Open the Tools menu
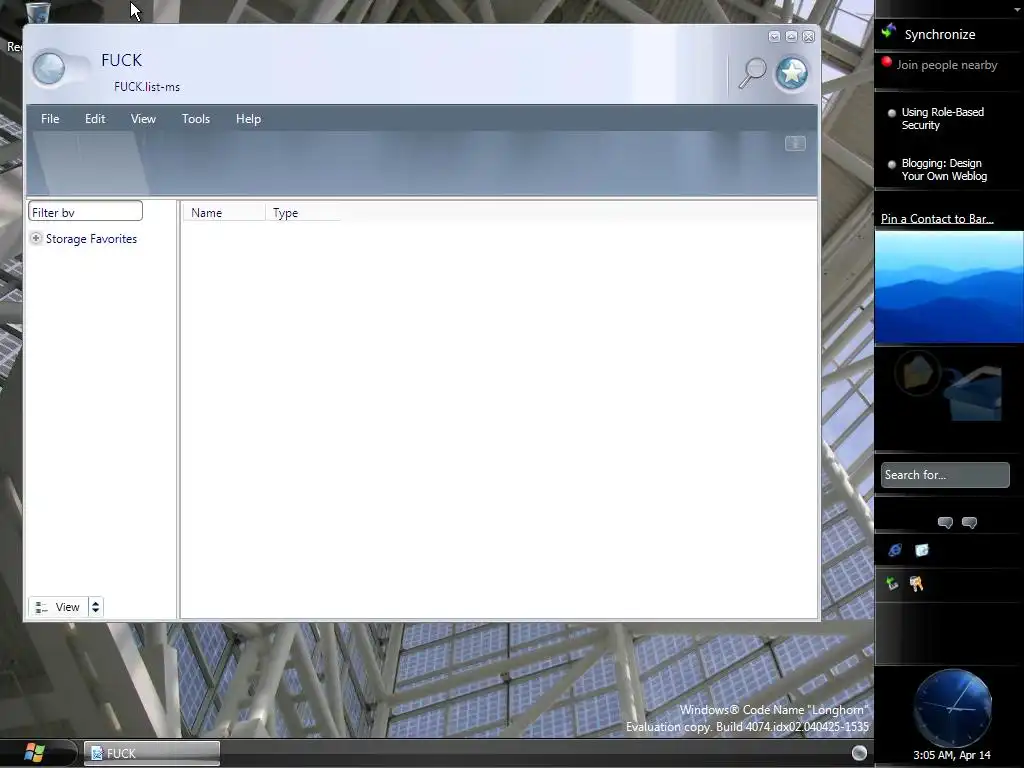This screenshot has height=768, width=1024. 196,119
